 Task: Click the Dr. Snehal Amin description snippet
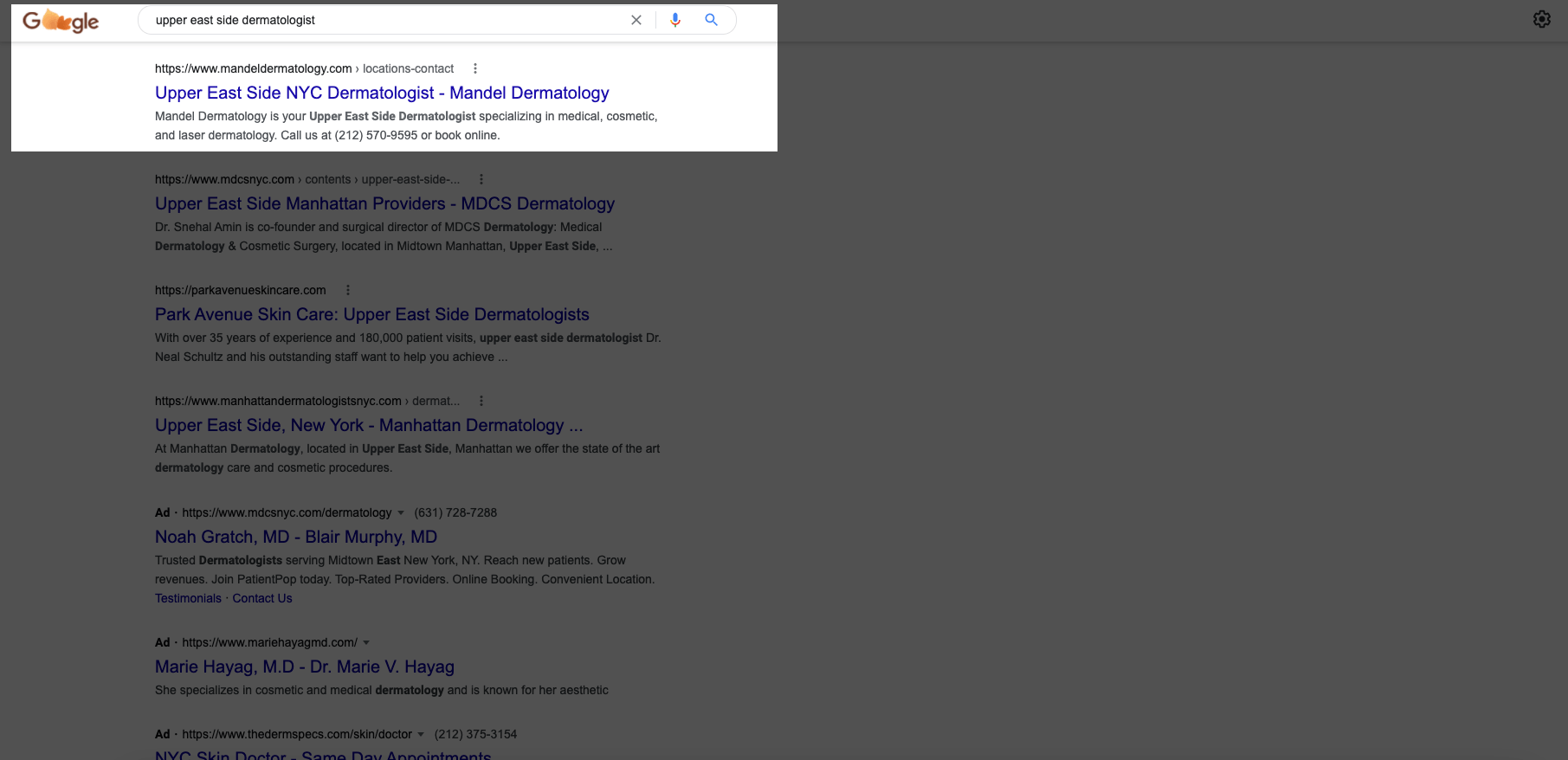384,236
